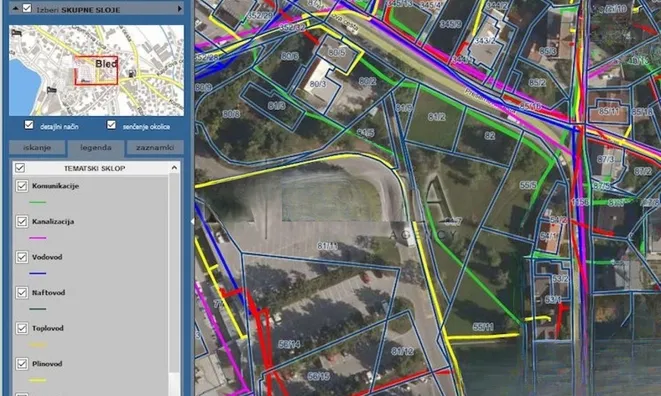Hide the Komunikacije layer
The height and width of the screenshot is (396, 661).
point(21,186)
